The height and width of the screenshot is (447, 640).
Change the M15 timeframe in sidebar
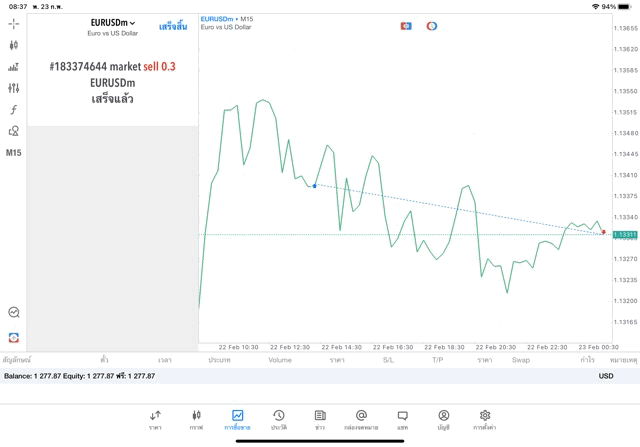point(13,153)
